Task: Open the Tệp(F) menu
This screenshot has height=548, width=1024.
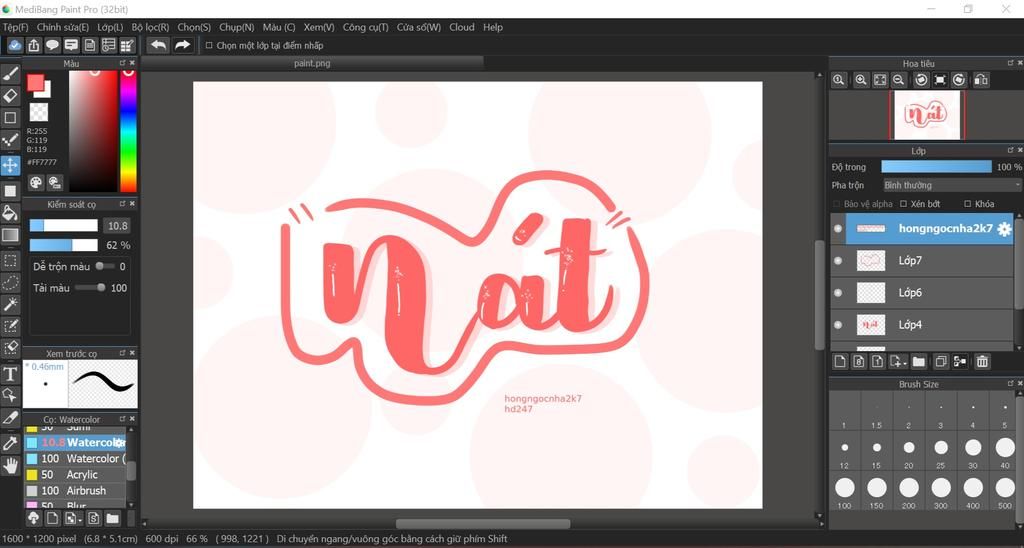Action: [x=16, y=27]
